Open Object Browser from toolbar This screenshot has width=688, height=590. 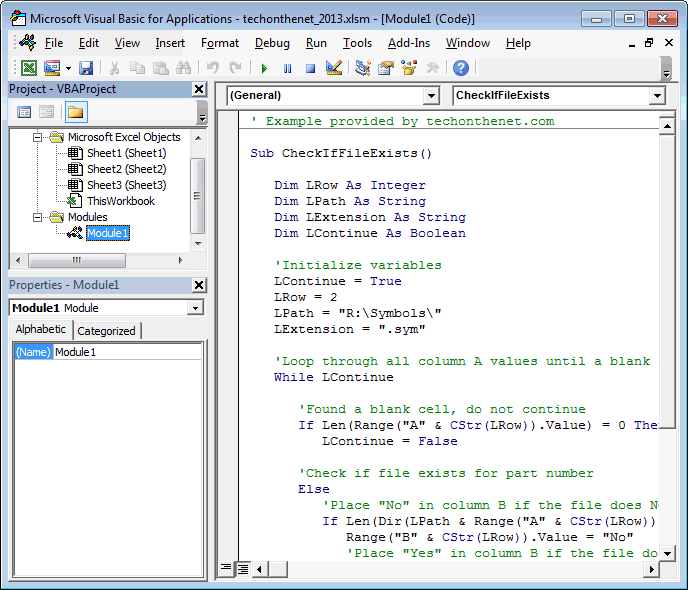[409, 68]
